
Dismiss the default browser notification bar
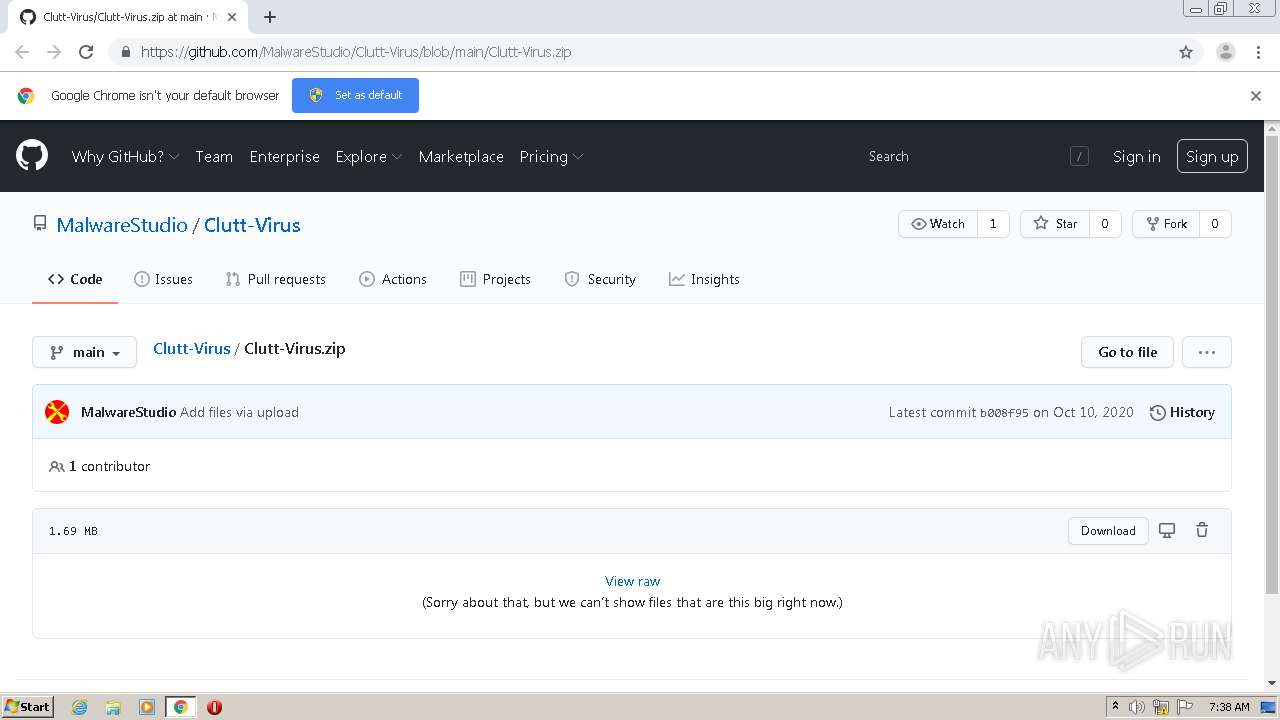tap(1256, 96)
